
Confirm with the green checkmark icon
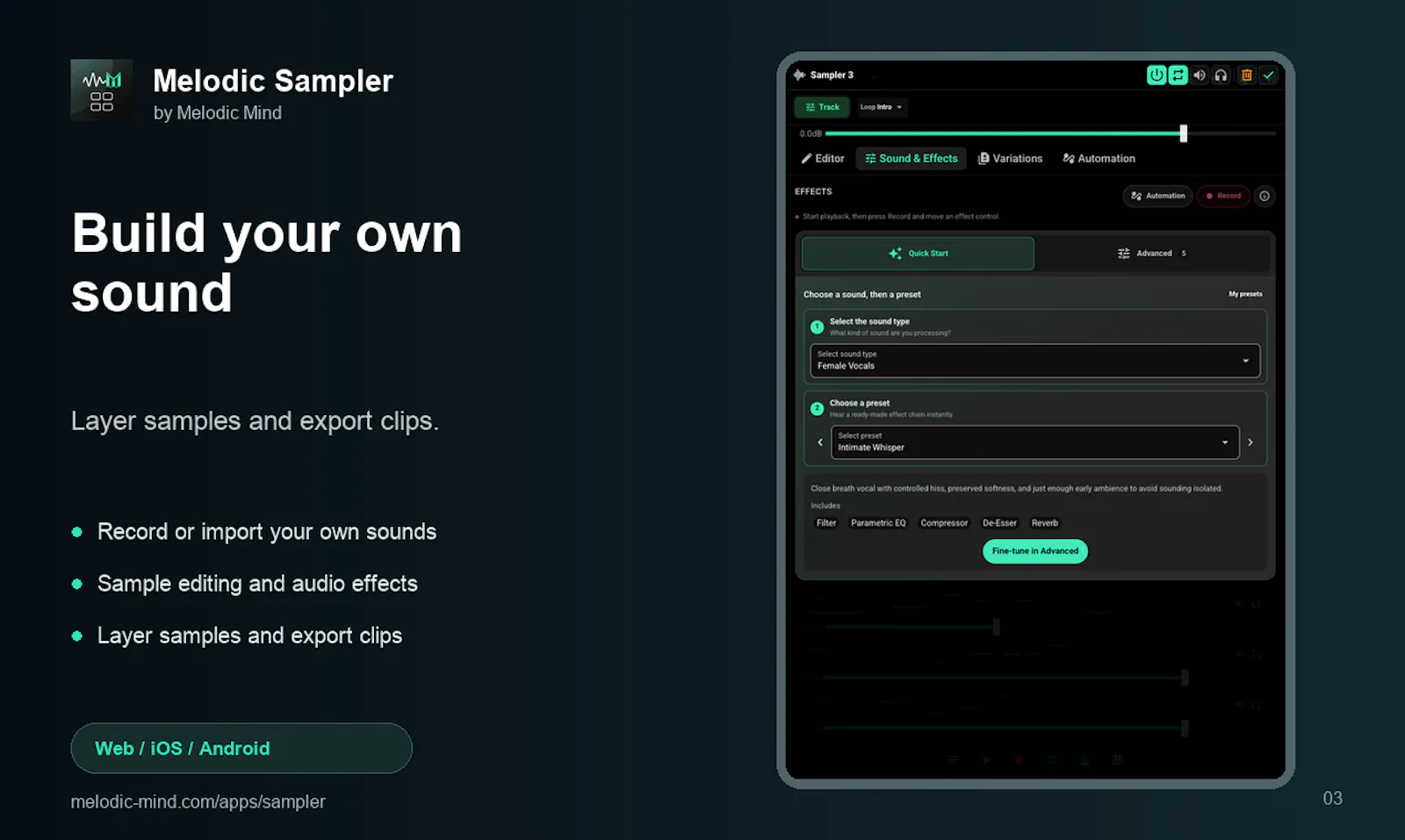(1268, 75)
